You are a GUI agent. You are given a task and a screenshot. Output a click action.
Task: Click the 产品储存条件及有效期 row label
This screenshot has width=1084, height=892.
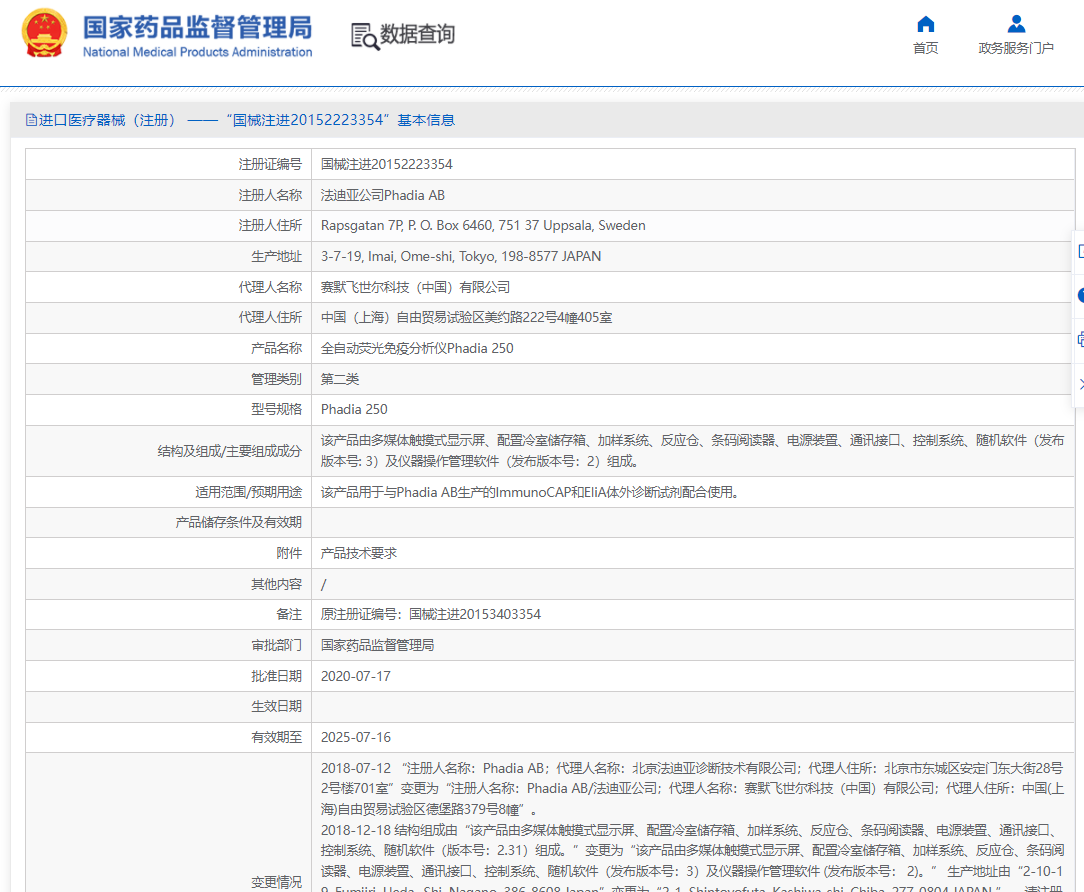click(x=239, y=523)
